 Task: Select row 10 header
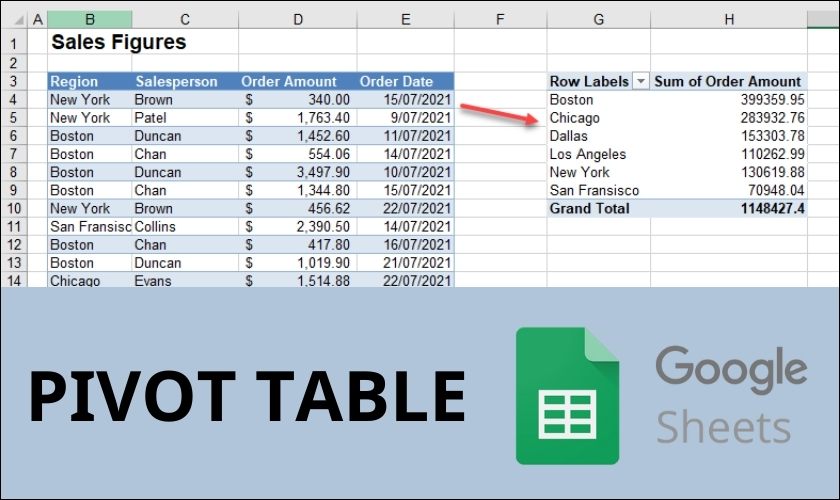(x=14, y=208)
